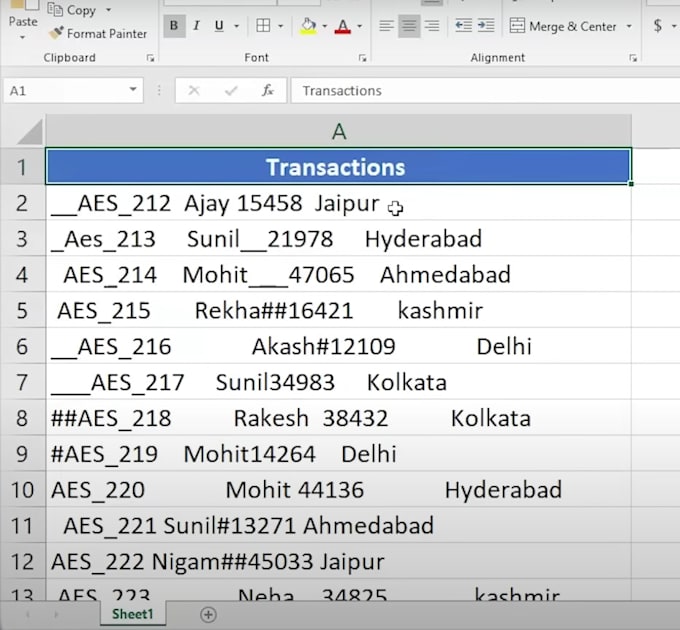Click the formula bar showing Transactions
The image size is (680, 630).
[x=485, y=91]
